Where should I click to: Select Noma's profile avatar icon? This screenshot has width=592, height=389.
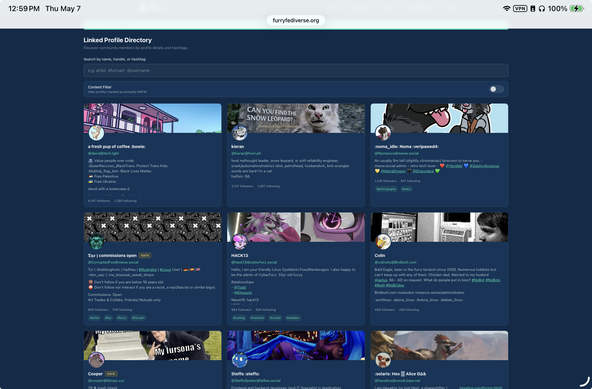point(383,133)
